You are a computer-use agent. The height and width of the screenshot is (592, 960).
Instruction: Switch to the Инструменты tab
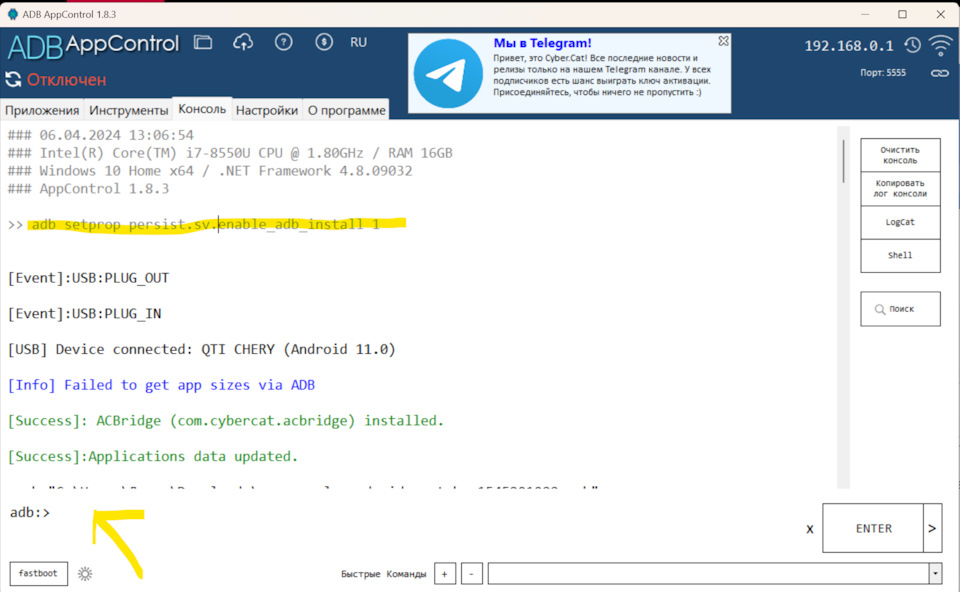click(129, 110)
